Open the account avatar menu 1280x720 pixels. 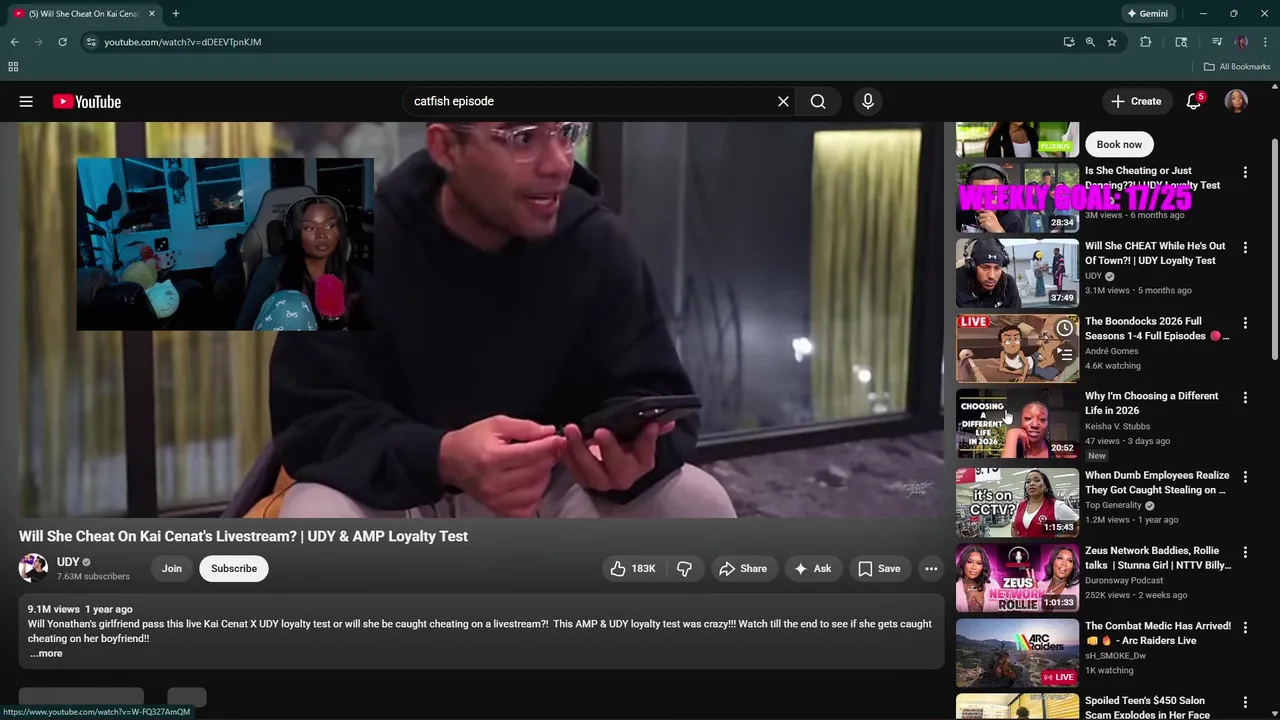click(1236, 101)
